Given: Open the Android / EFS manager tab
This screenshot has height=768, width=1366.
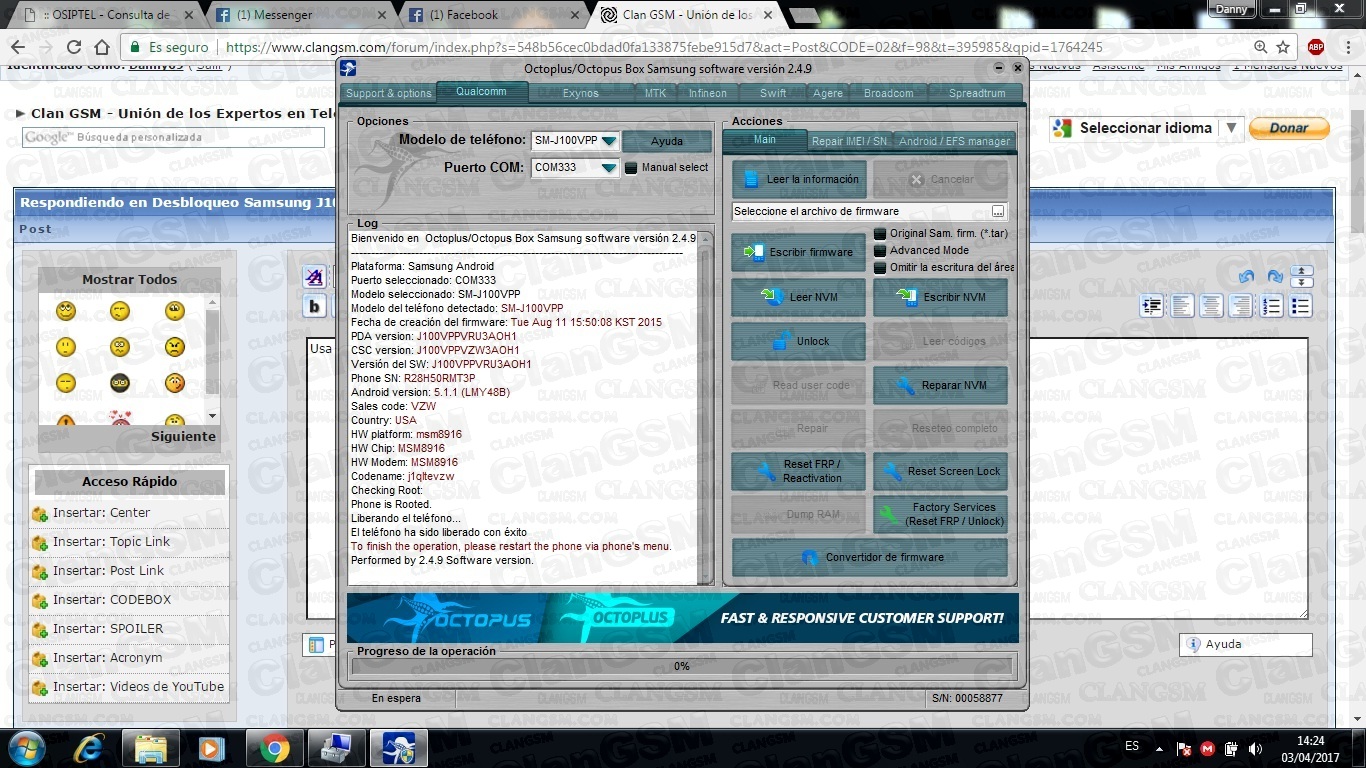Looking at the screenshot, I should tap(954, 141).
